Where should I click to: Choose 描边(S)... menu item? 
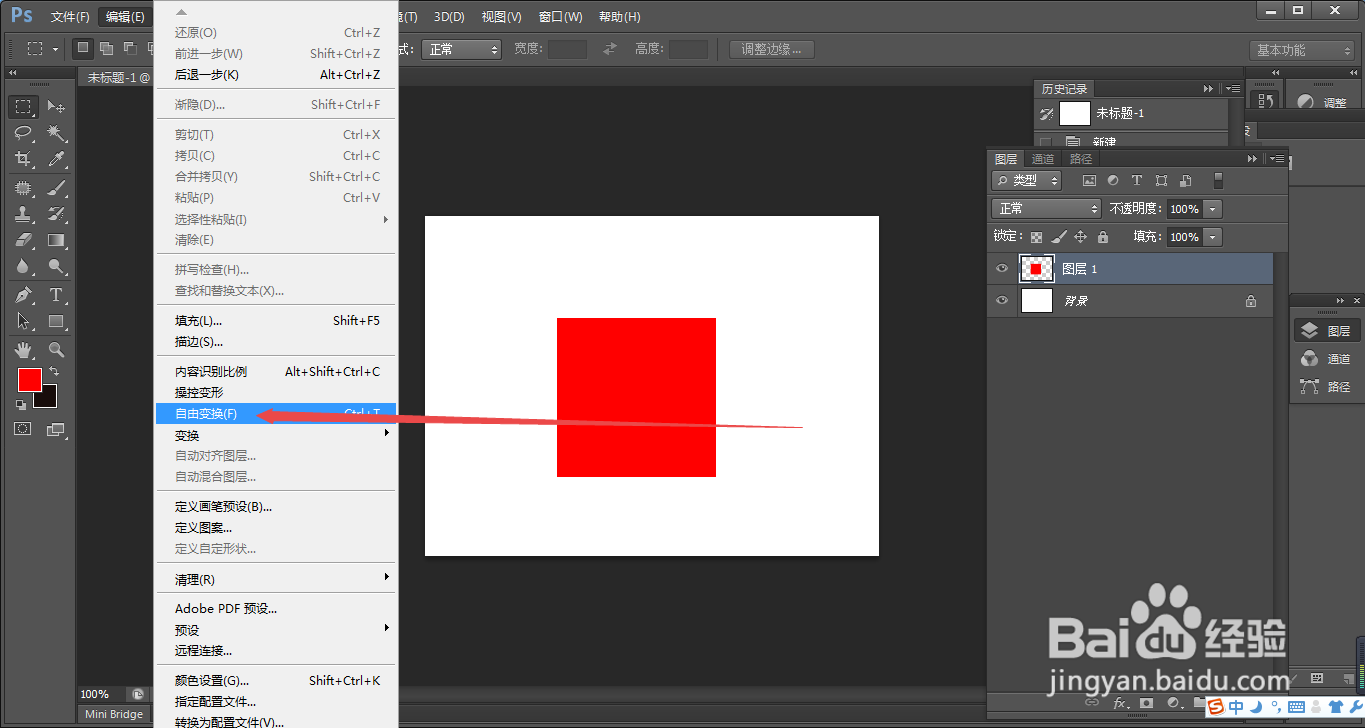(x=276, y=342)
